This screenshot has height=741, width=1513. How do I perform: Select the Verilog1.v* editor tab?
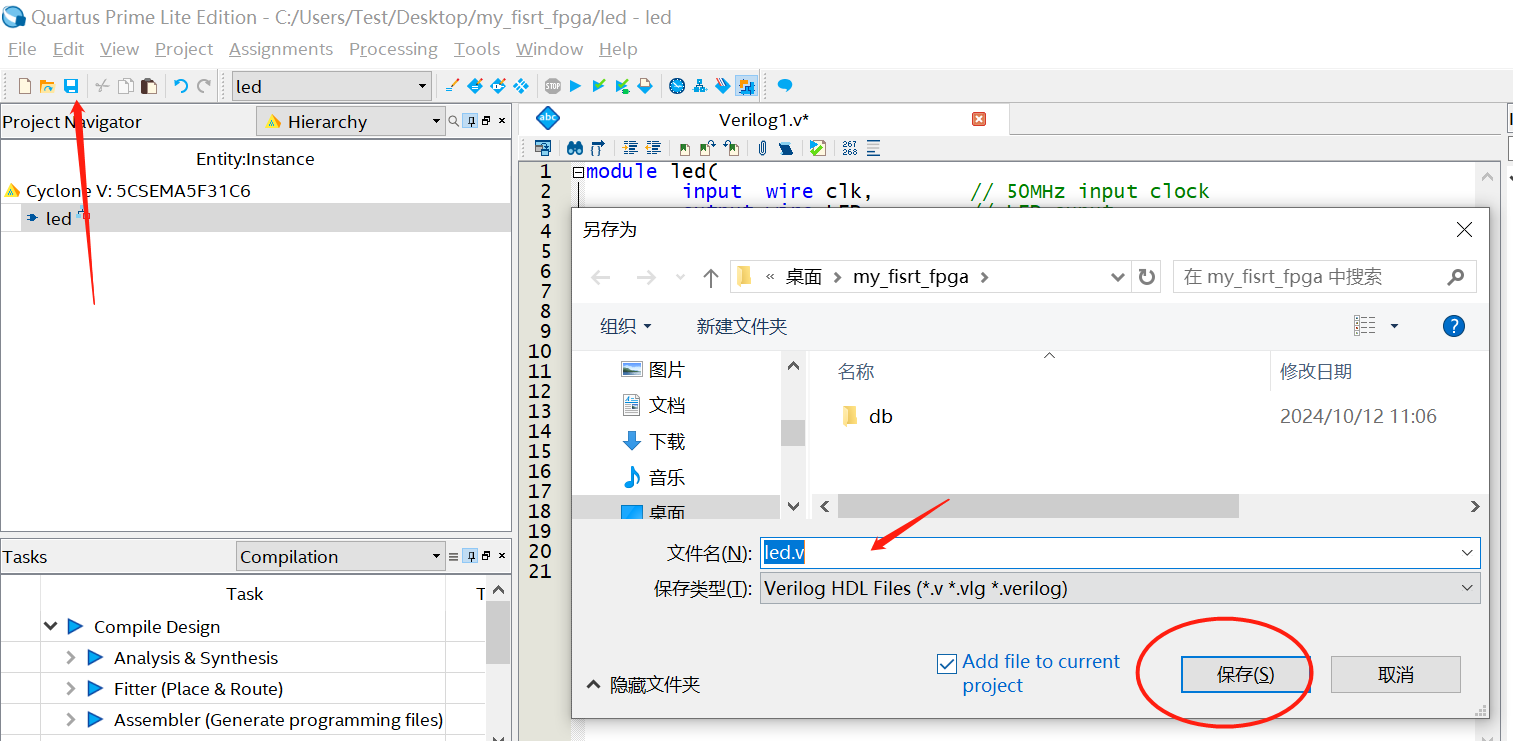pyautogui.click(x=764, y=120)
